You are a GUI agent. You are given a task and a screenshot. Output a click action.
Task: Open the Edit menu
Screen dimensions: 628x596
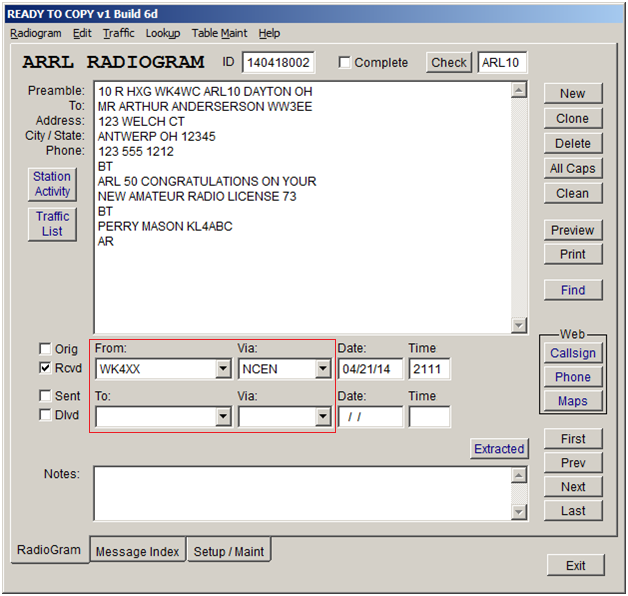coord(82,33)
